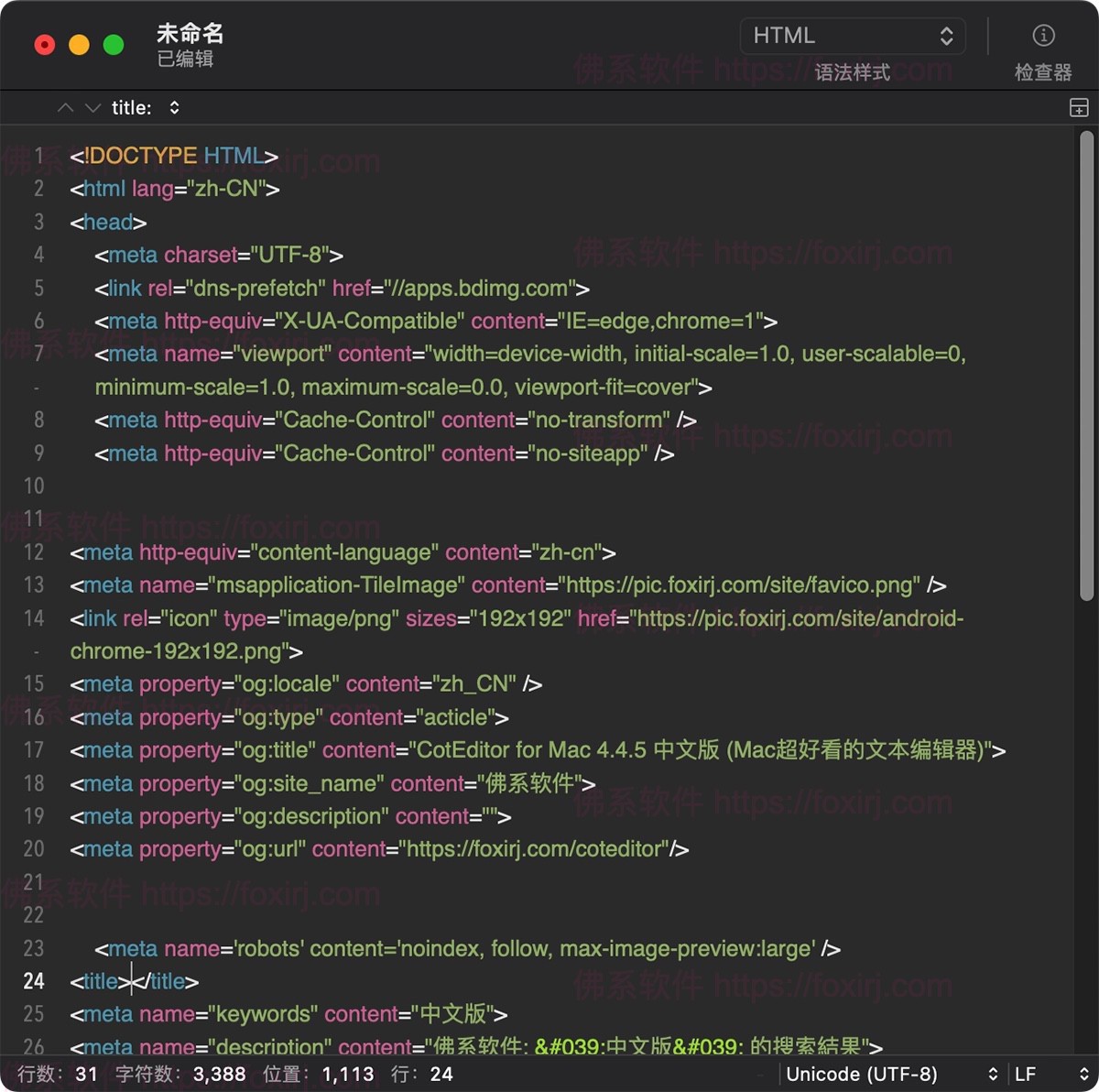The image size is (1099, 1092).
Task: Toggle full screen with green window button
Action: 113,44
